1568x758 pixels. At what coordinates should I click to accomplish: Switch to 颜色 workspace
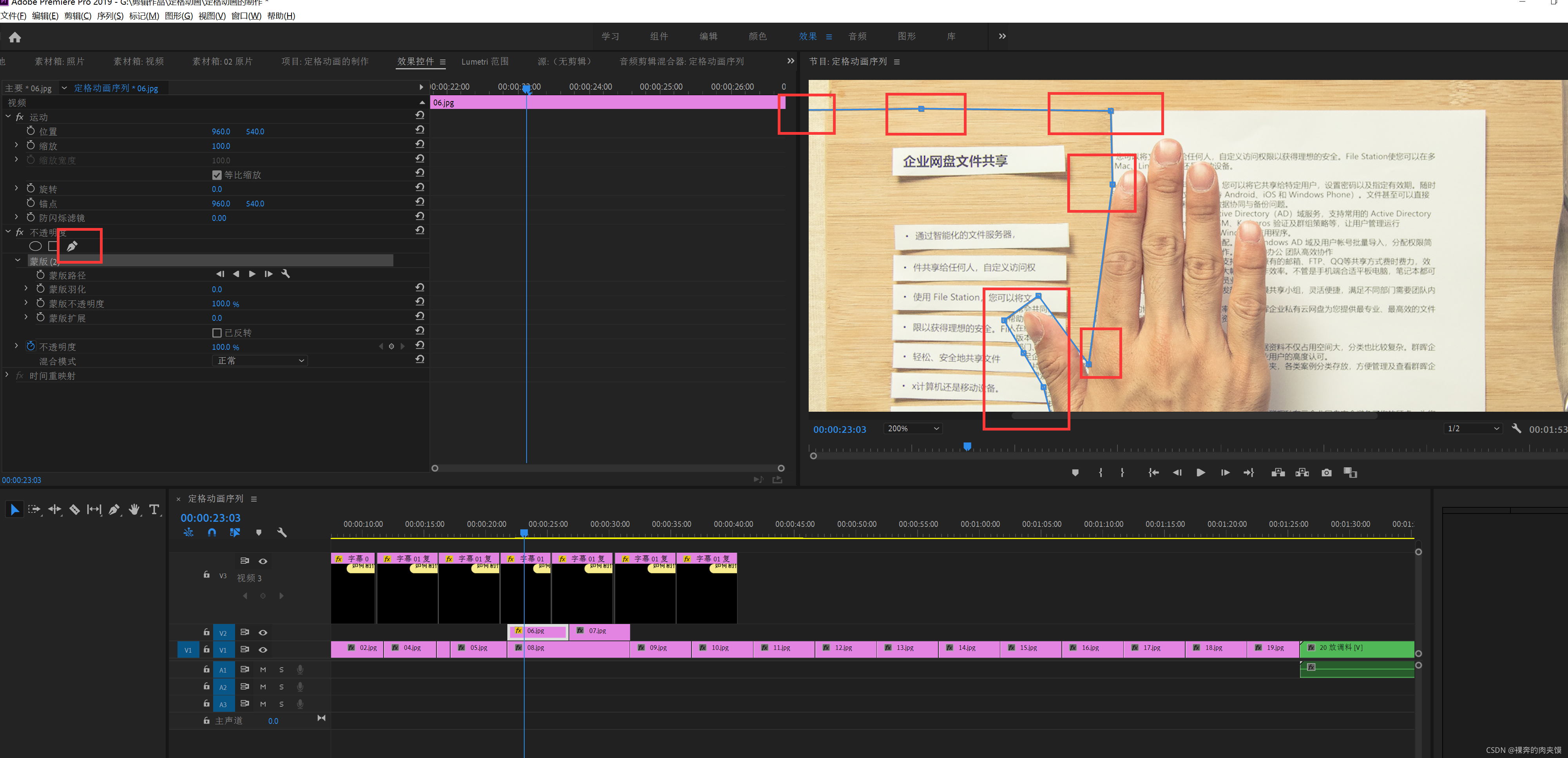[x=757, y=36]
